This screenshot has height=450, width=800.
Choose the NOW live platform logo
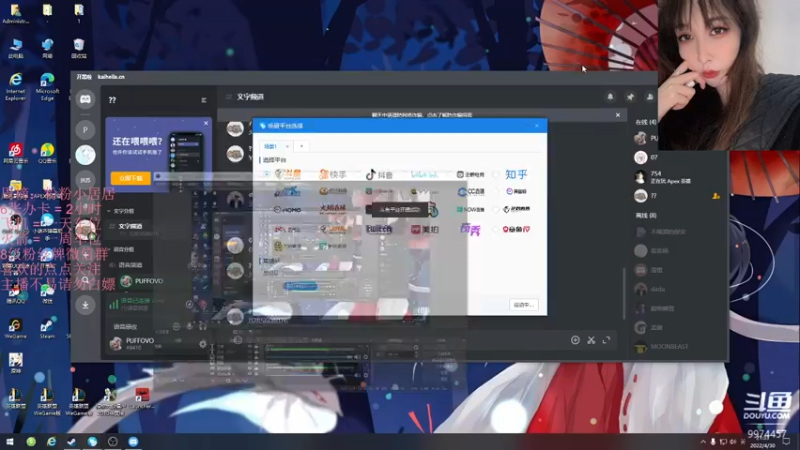coord(470,209)
